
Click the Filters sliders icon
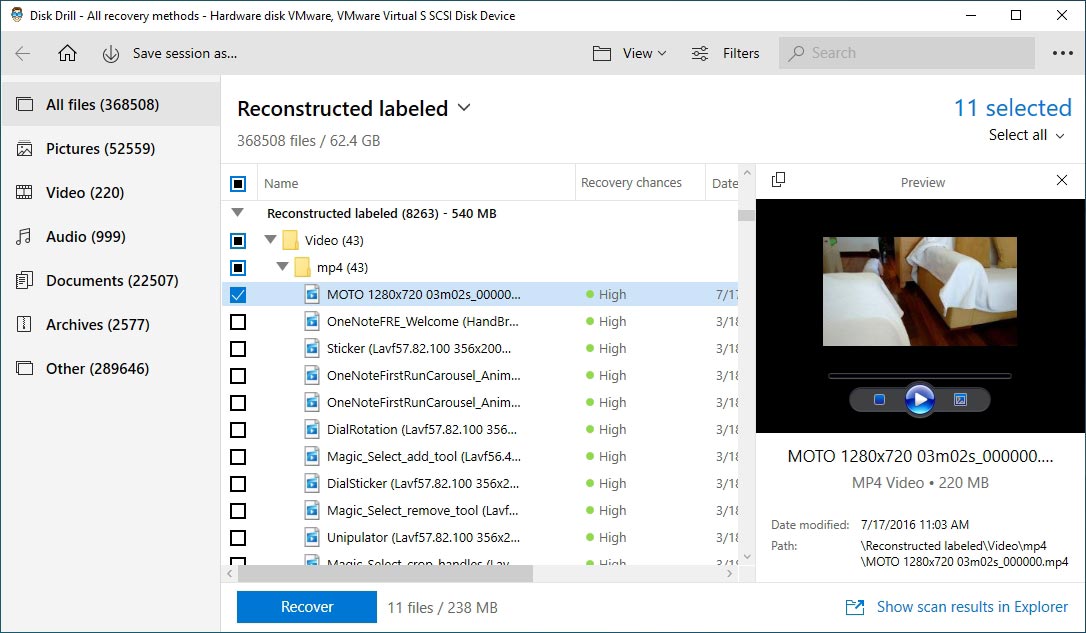700,53
